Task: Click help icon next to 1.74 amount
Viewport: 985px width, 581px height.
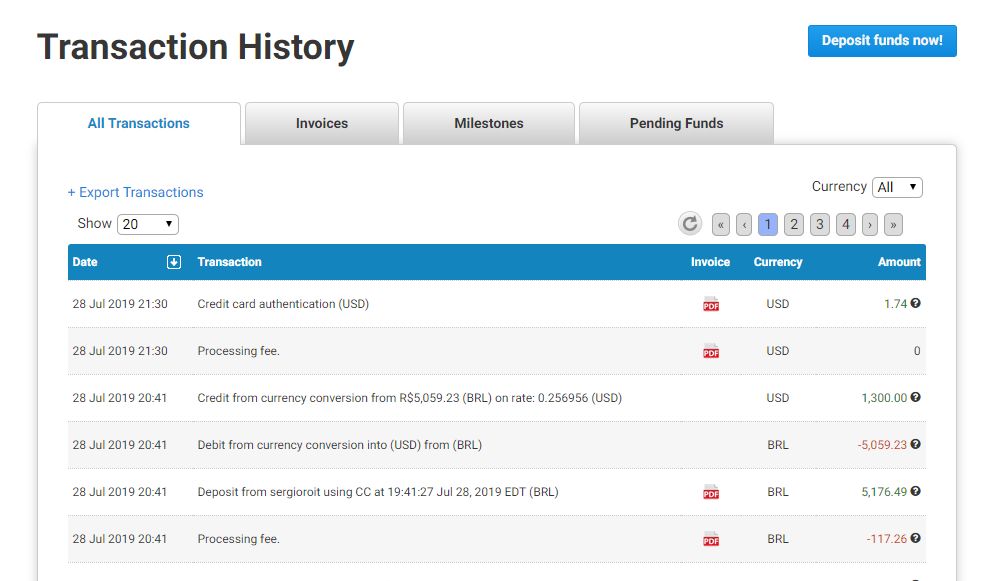Action: pos(916,303)
